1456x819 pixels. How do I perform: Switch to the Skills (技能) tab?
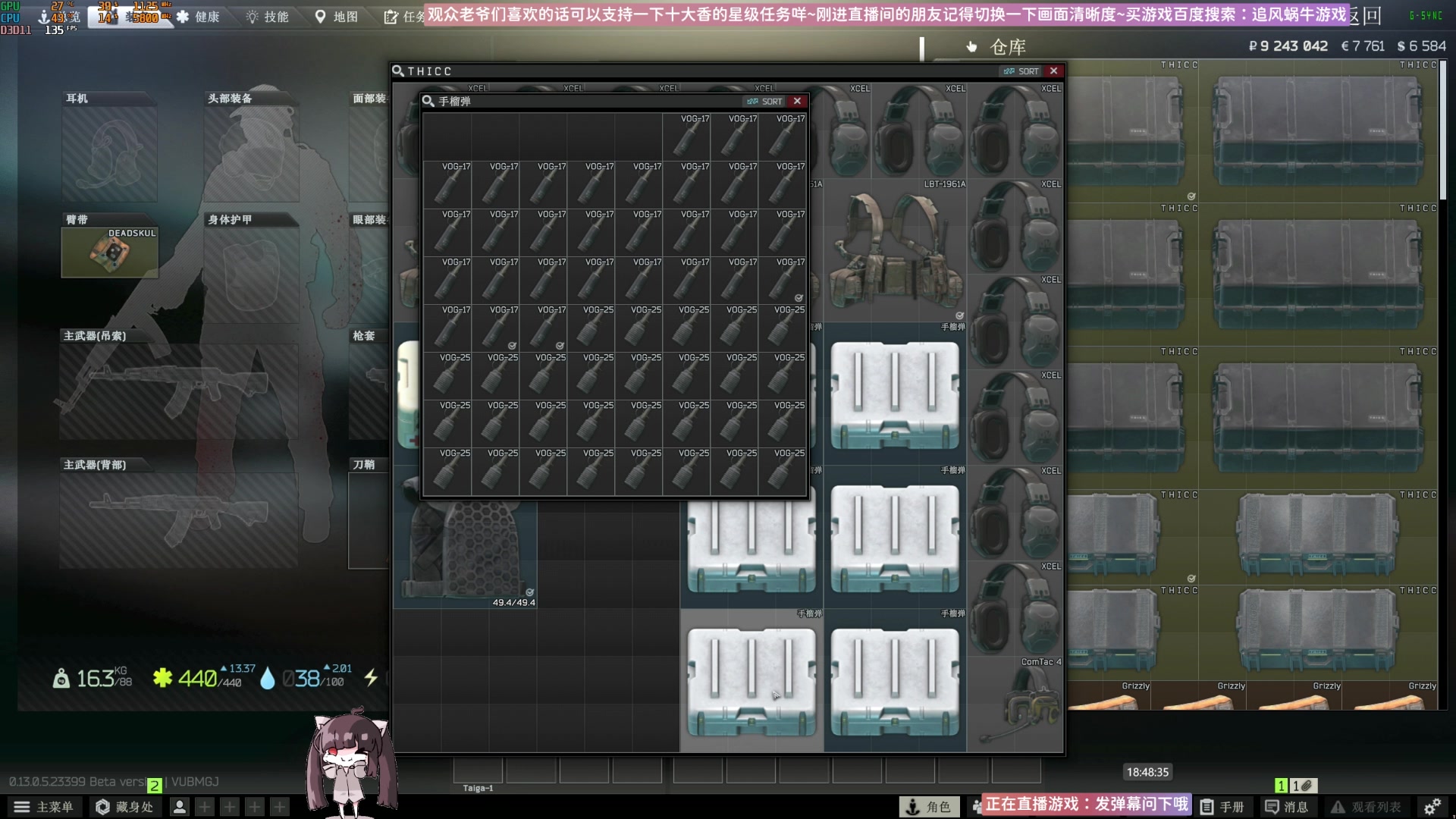pos(268,17)
